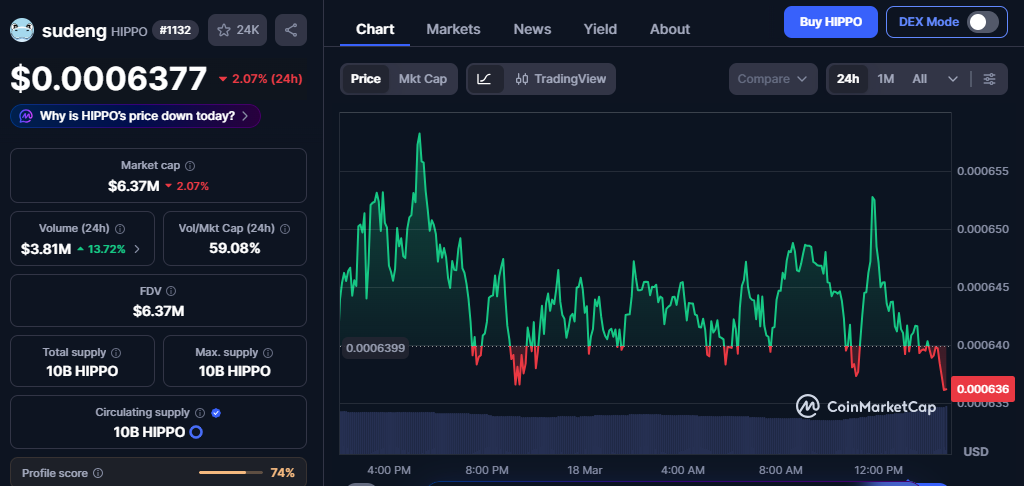1024x486 pixels.
Task: Click the 0.000655 price axis label
Action: (983, 171)
